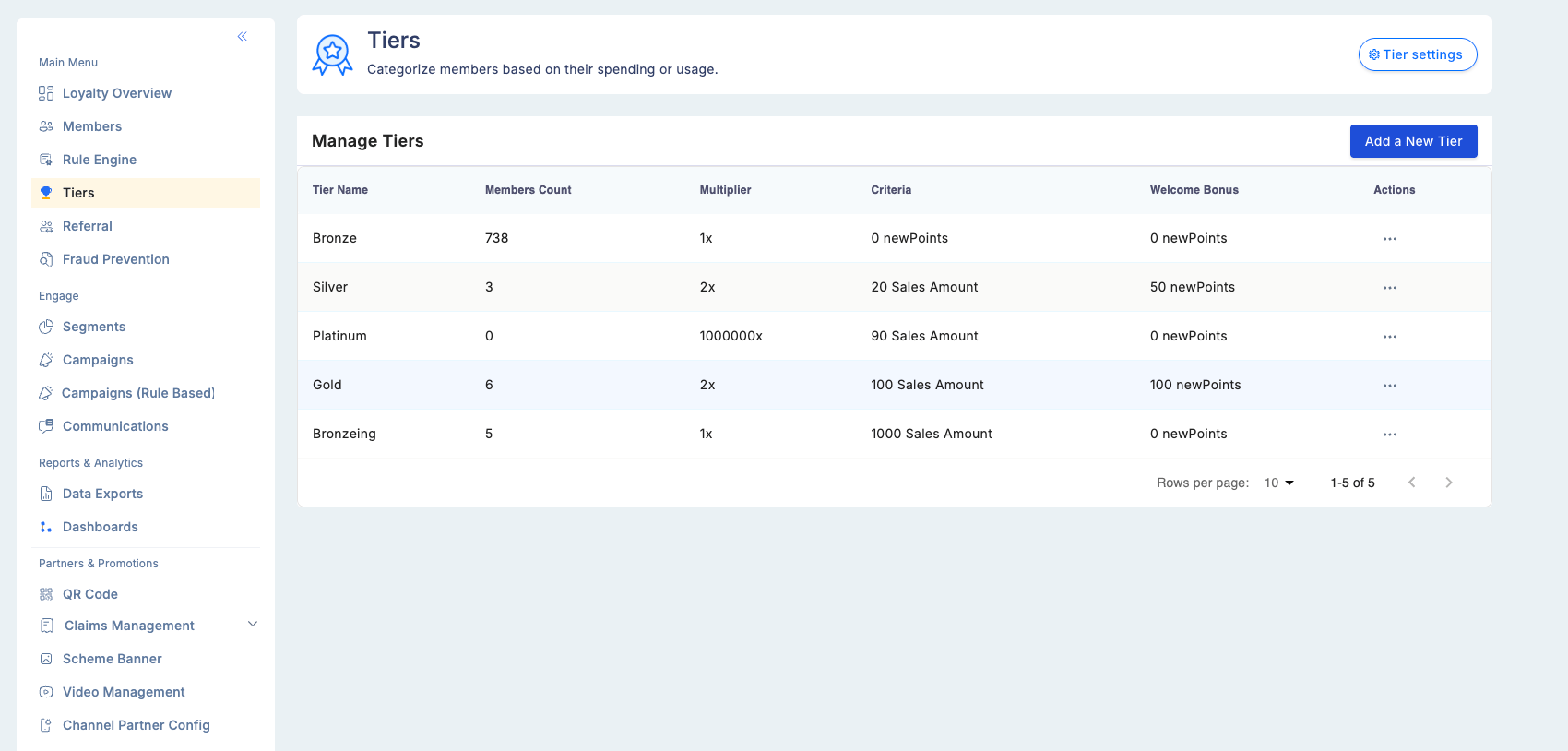Viewport: 1568px width, 751px height.
Task: Open actions menu for Silver tier
Action: click(x=1389, y=288)
